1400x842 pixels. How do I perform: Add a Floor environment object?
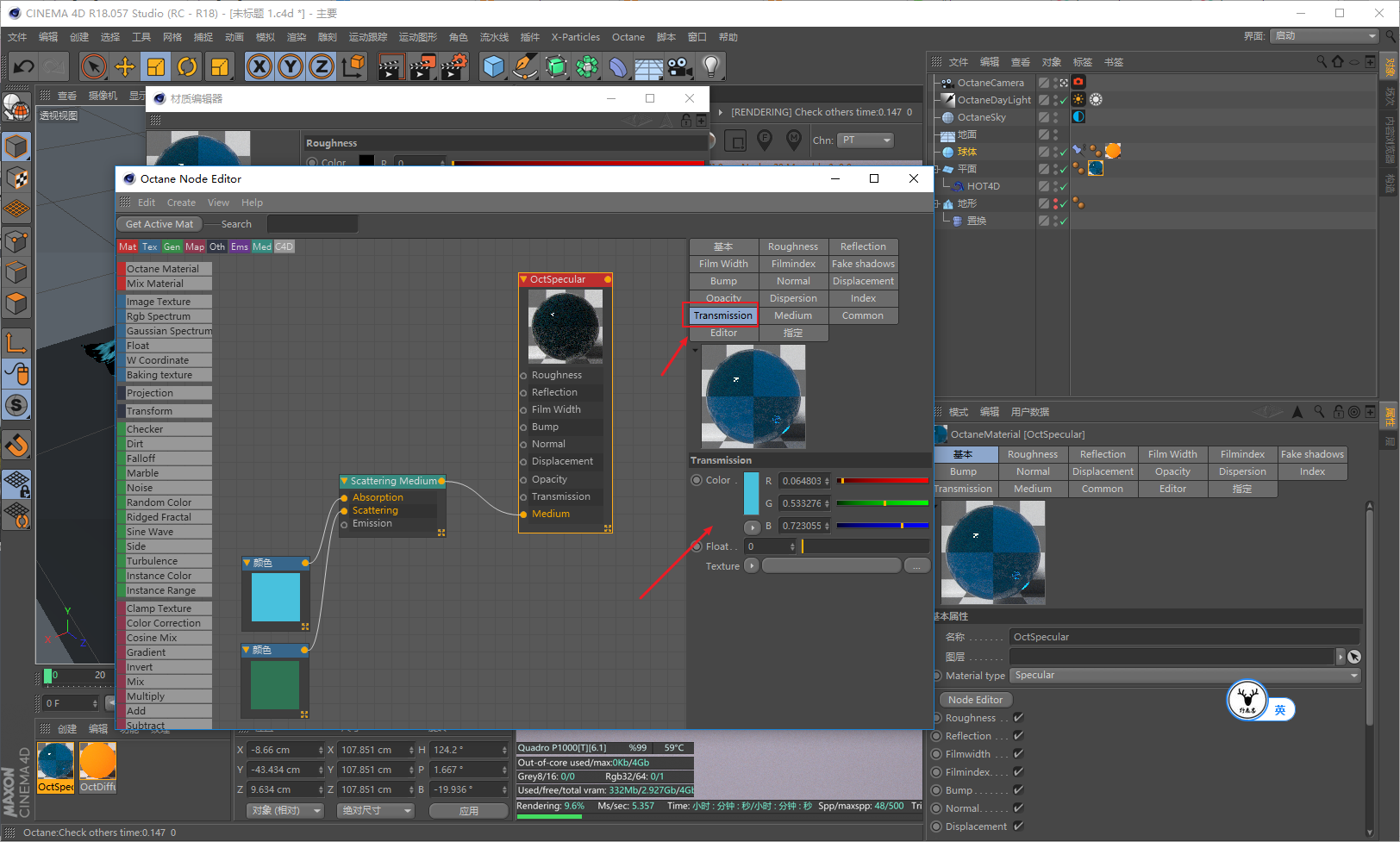[x=649, y=66]
